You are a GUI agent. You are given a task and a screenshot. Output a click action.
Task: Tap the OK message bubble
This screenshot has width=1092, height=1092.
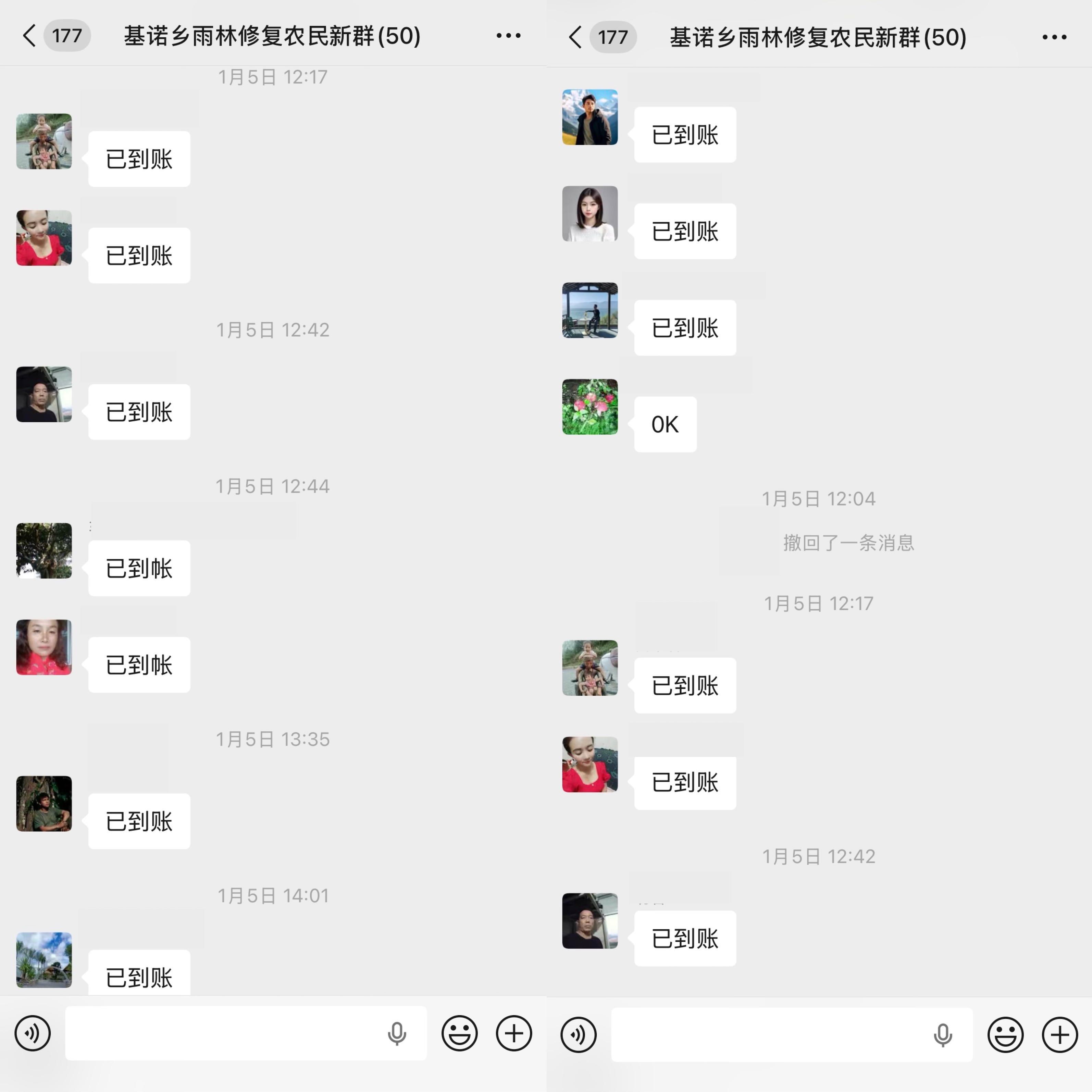click(665, 424)
